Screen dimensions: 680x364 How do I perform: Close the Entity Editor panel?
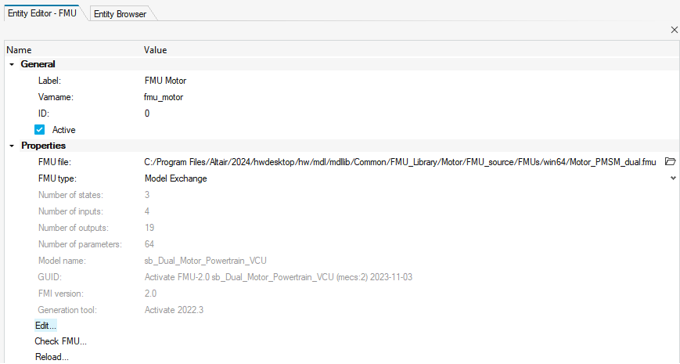pyautogui.click(x=674, y=30)
